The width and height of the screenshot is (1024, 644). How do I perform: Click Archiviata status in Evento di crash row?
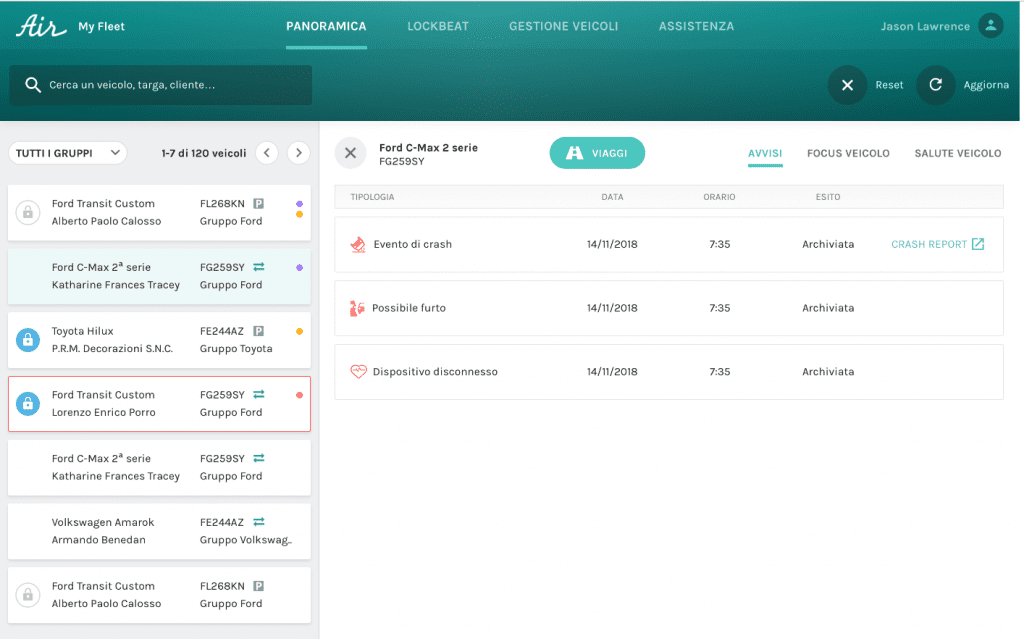(x=828, y=244)
